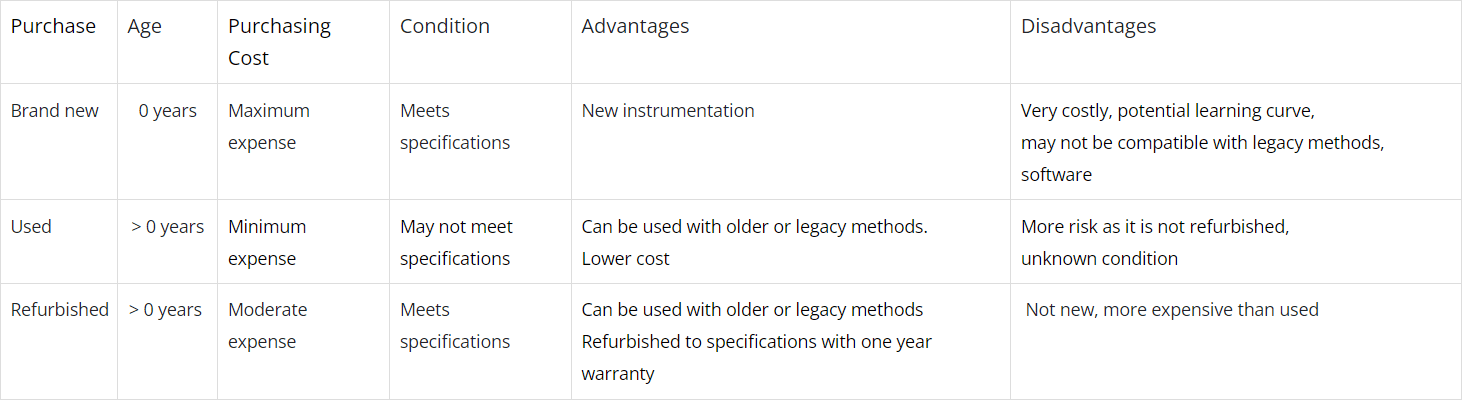Select the Age column header
This screenshot has width=1462, height=400.
[145, 27]
